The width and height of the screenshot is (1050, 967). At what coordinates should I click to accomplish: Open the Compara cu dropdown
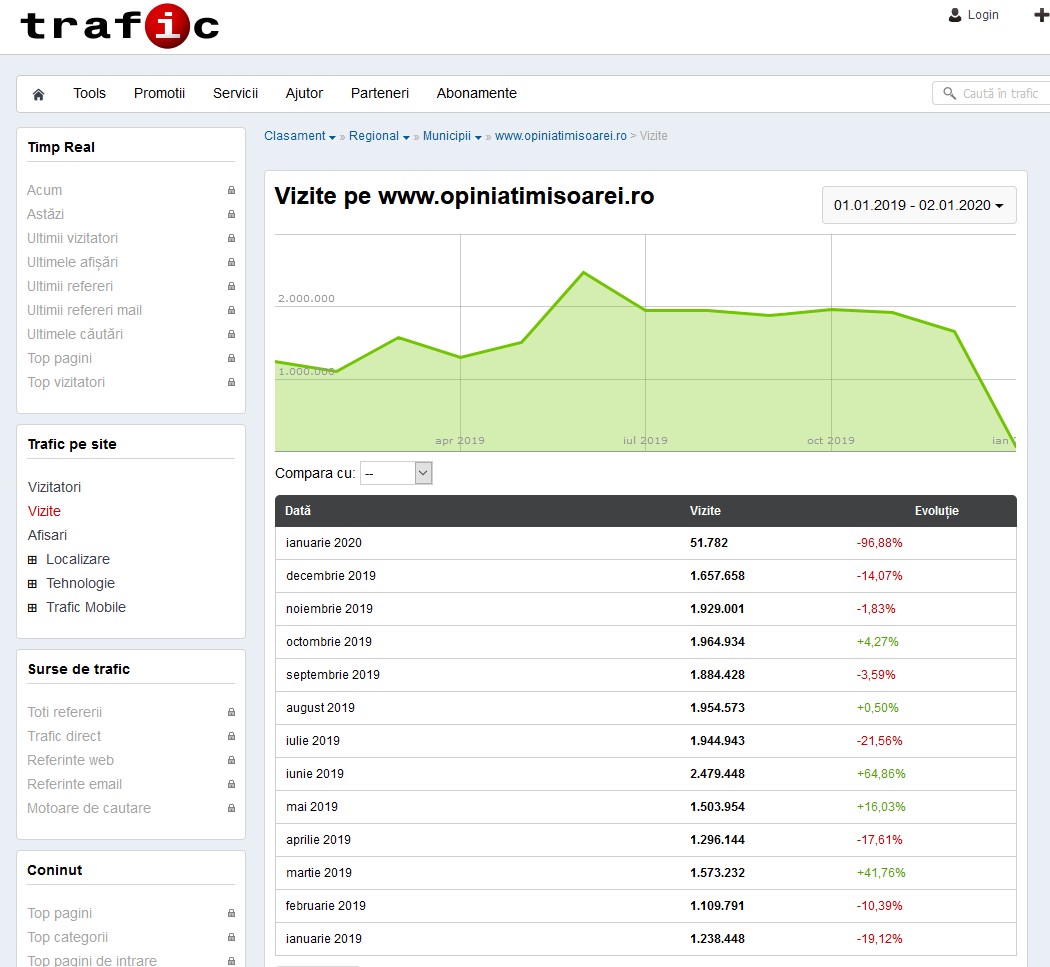396,473
